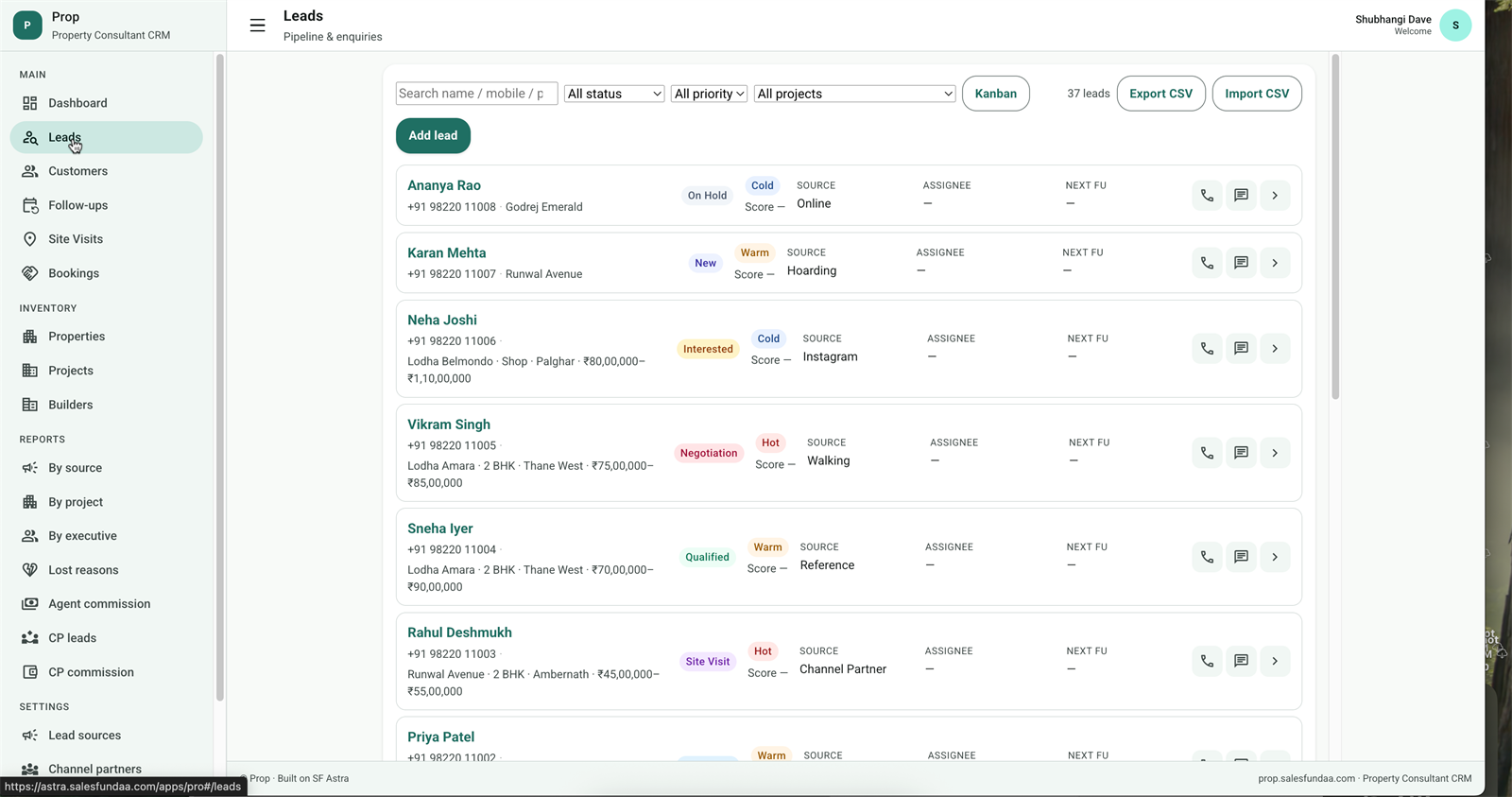This screenshot has height=797, width=1512.
Task: Open message icon for Vikram Singh
Action: (x=1241, y=453)
